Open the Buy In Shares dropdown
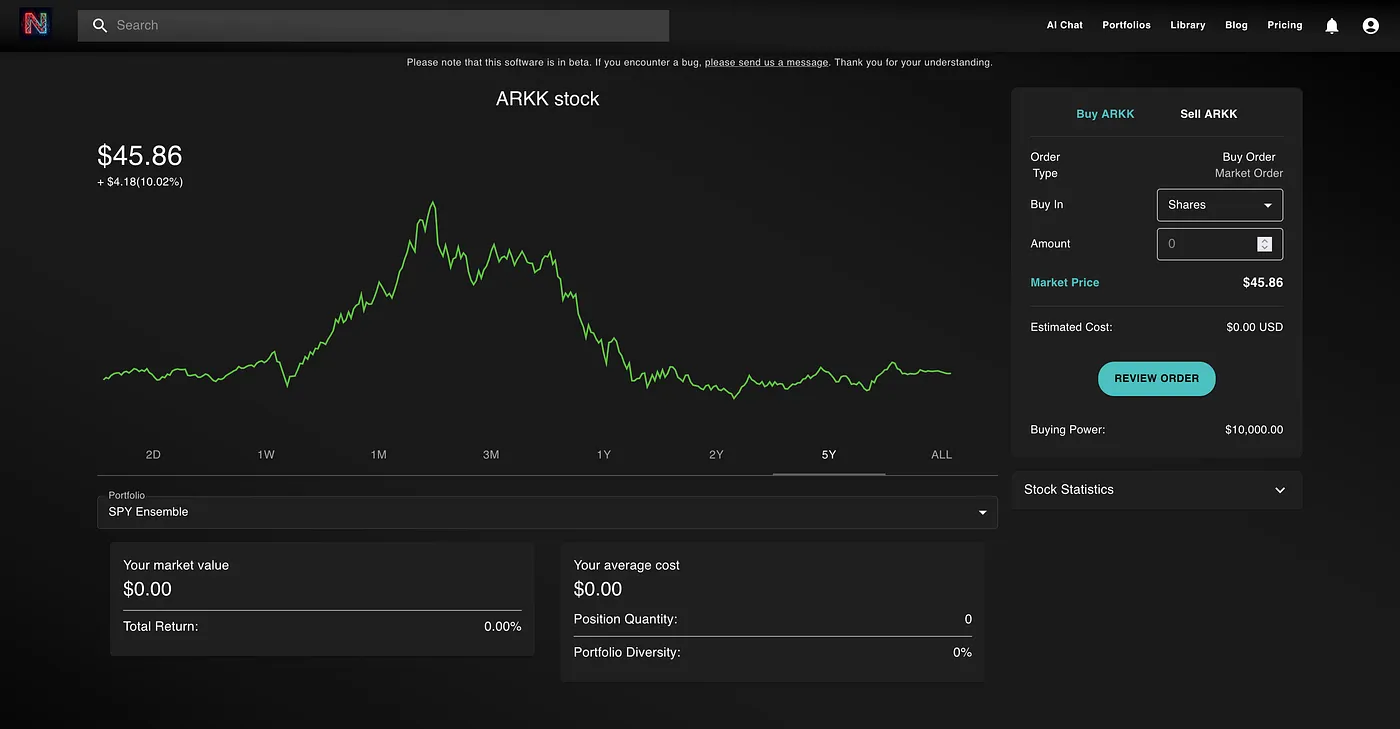The height and width of the screenshot is (729, 1400). [x=1220, y=205]
